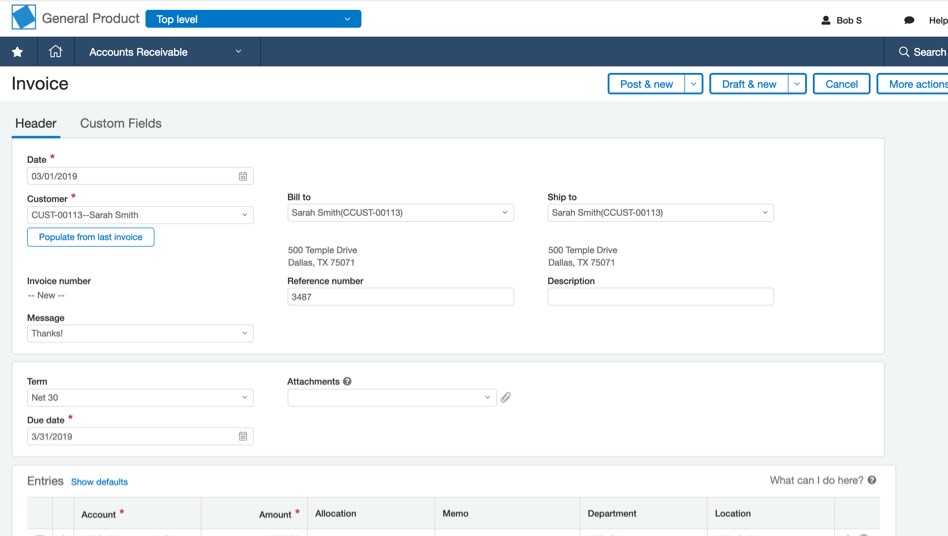This screenshot has height=536, width=948.
Task: Open the Term Net 30 dropdown
Action: (140, 398)
